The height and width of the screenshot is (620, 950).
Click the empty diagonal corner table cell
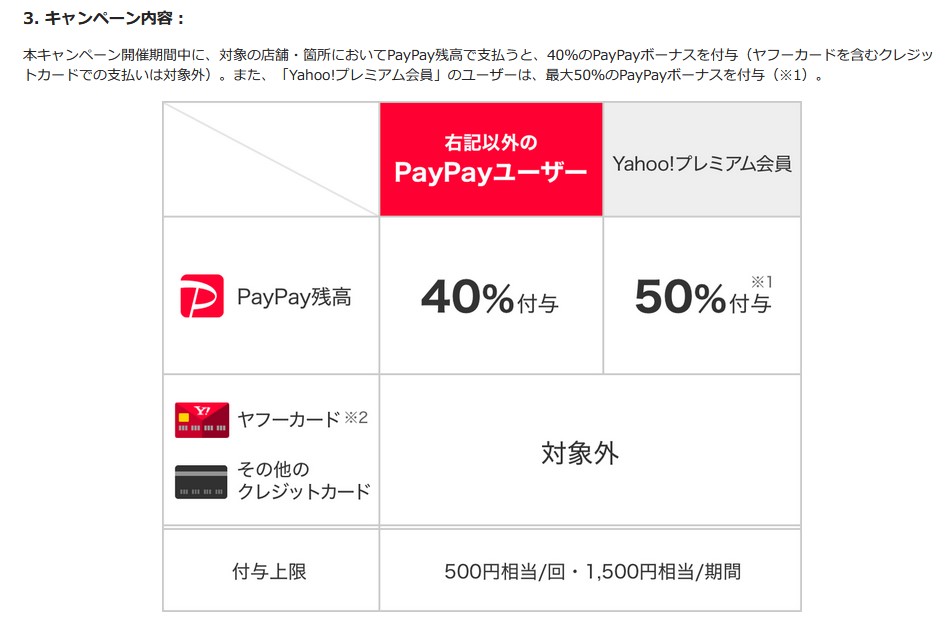tap(270, 159)
